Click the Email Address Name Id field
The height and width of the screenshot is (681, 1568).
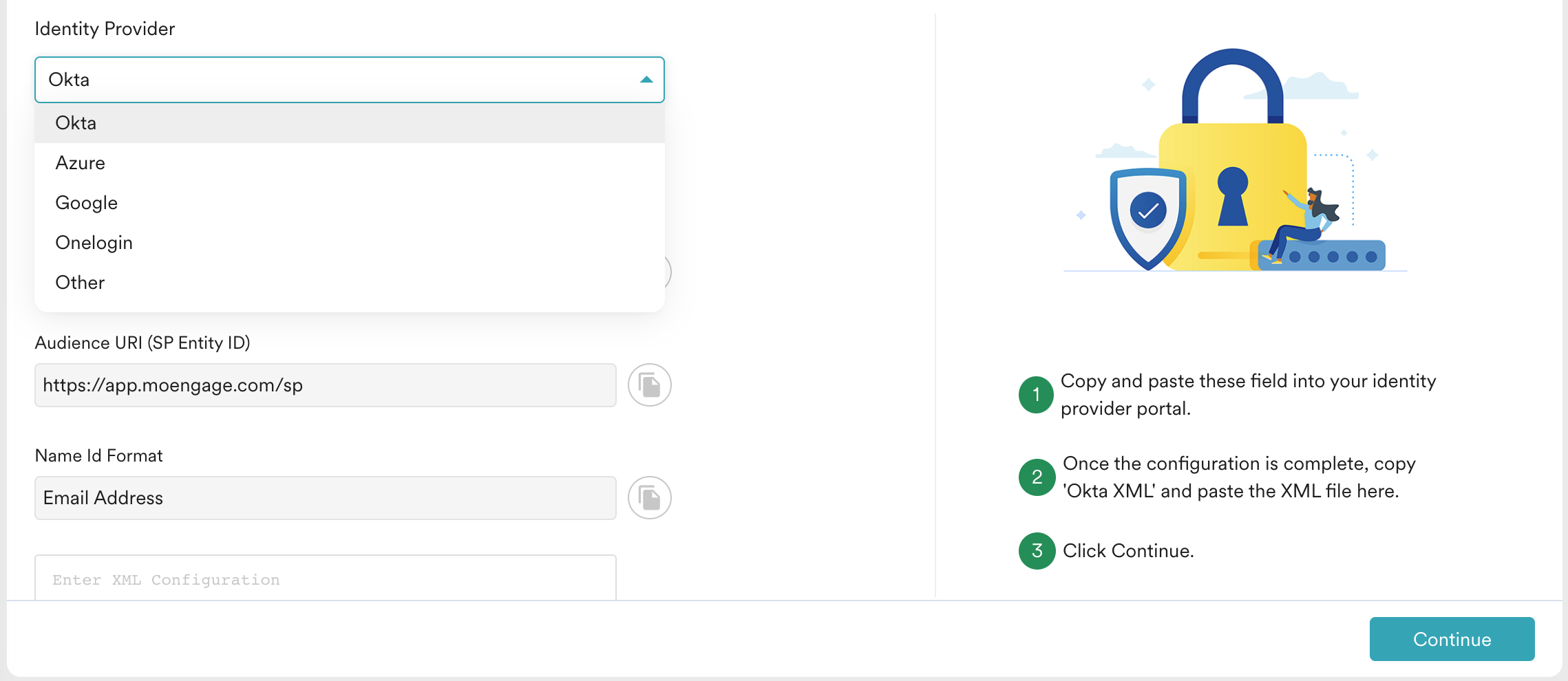pos(324,497)
